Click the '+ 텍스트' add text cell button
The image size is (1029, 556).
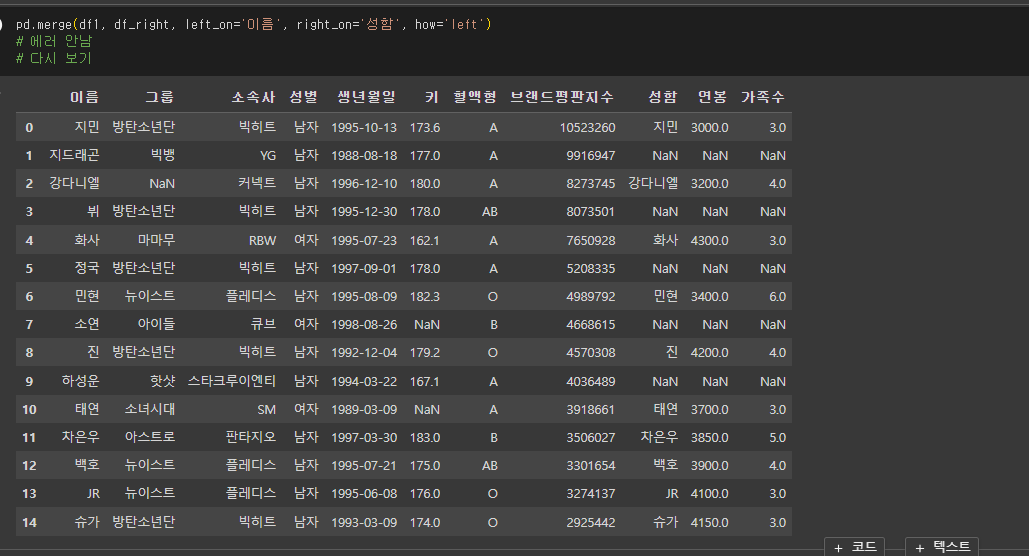942,547
